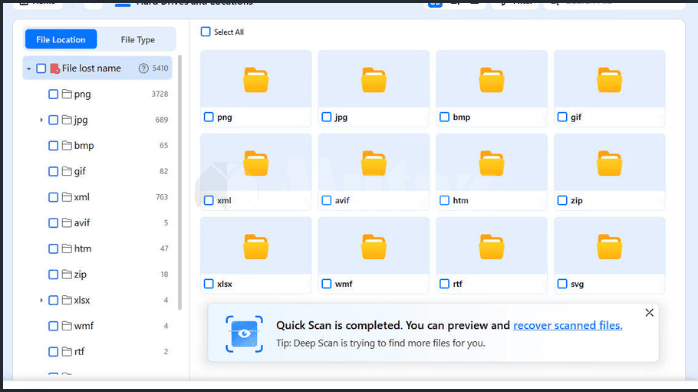Image resolution: width=698 pixels, height=392 pixels.
Task: Click the wmf folder icon in the tree
Action: pyautogui.click(x=67, y=326)
